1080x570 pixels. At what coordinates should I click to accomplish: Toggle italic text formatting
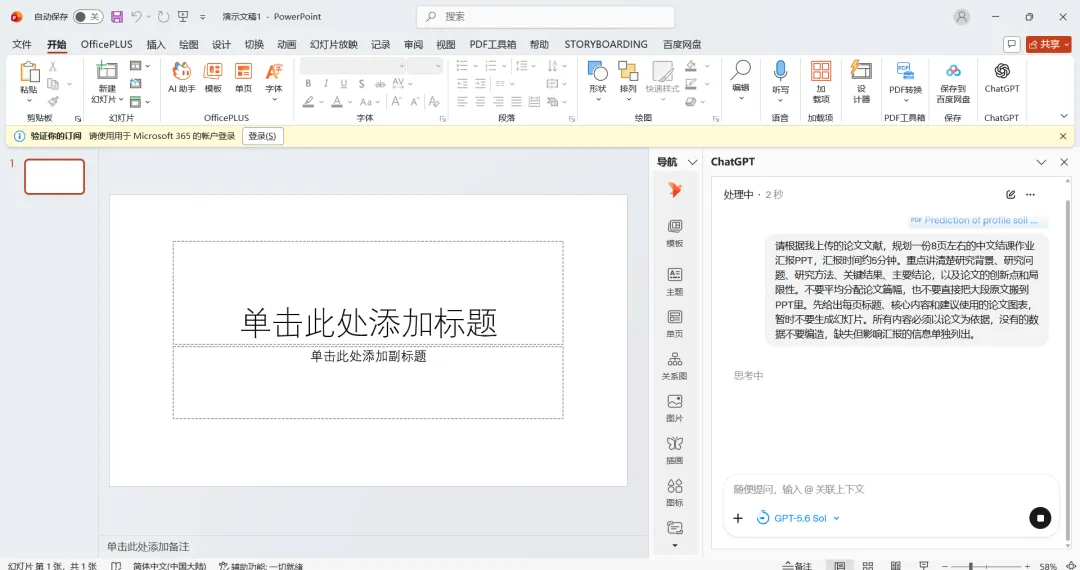[x=325, y=83]
